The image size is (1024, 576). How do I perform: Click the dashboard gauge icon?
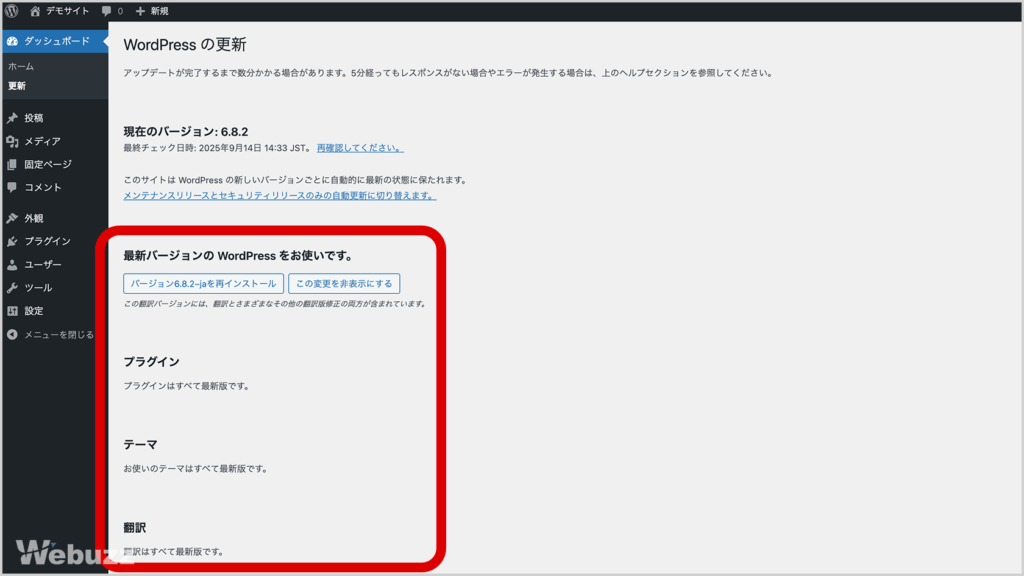pyautogui.click(x=12, y=41)
